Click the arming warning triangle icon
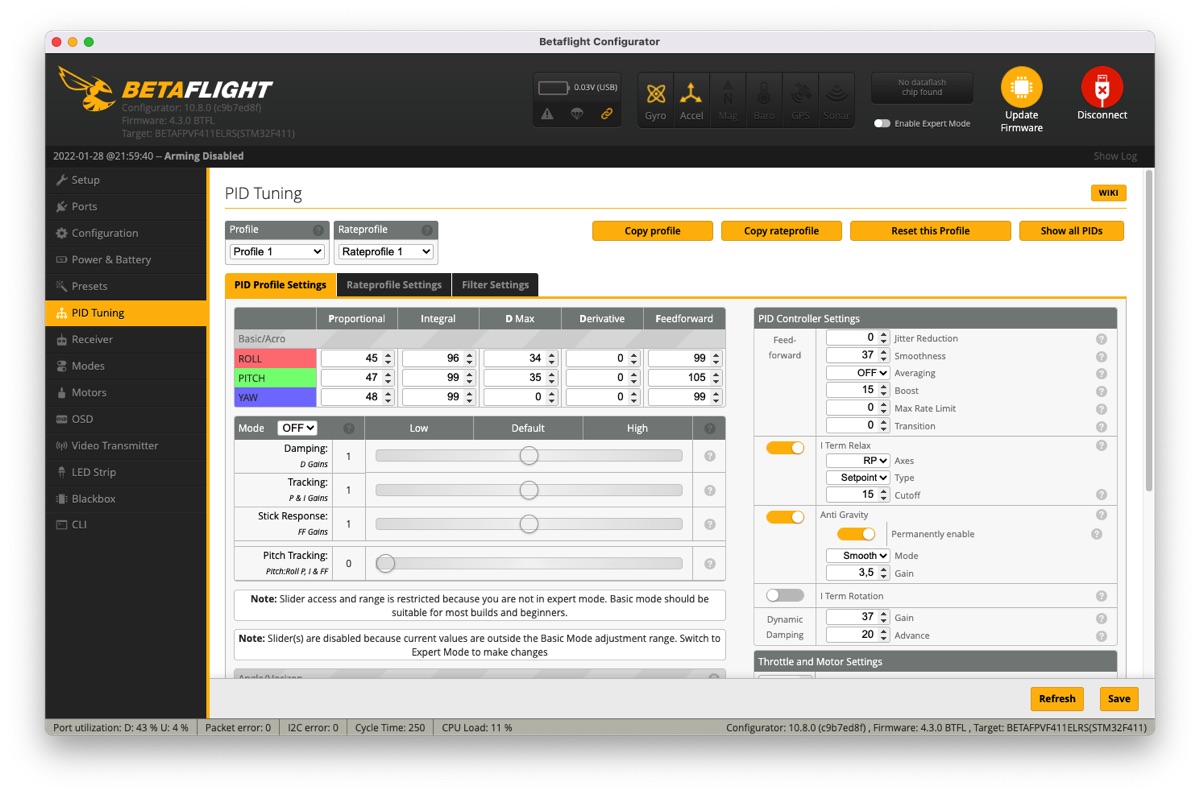Viewport: 1200px width, 795px height. click(x=547, y=114)
